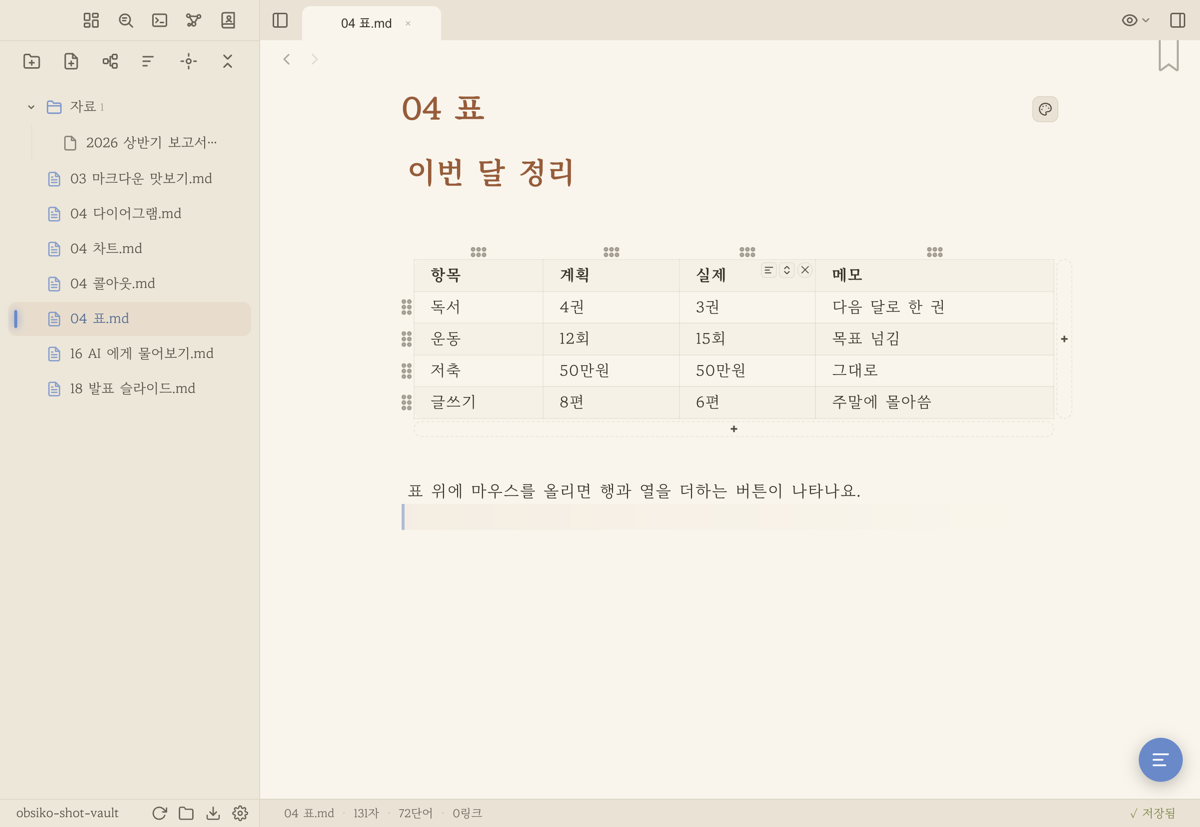
Task: Toggle the right sidebar panel
Action: point(1177,20)
